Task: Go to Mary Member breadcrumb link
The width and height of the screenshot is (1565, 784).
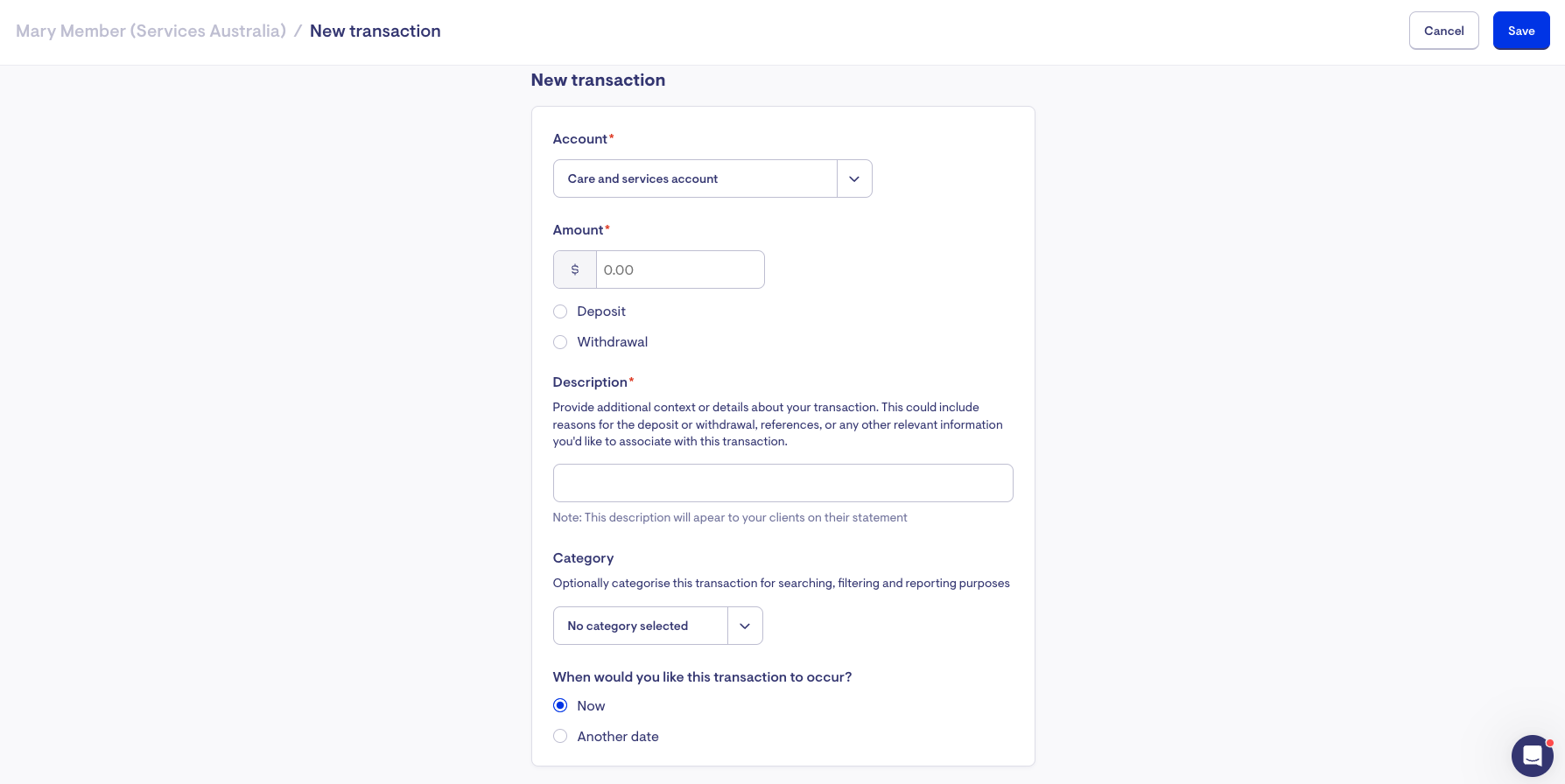Action: click(x=151, y=31)
